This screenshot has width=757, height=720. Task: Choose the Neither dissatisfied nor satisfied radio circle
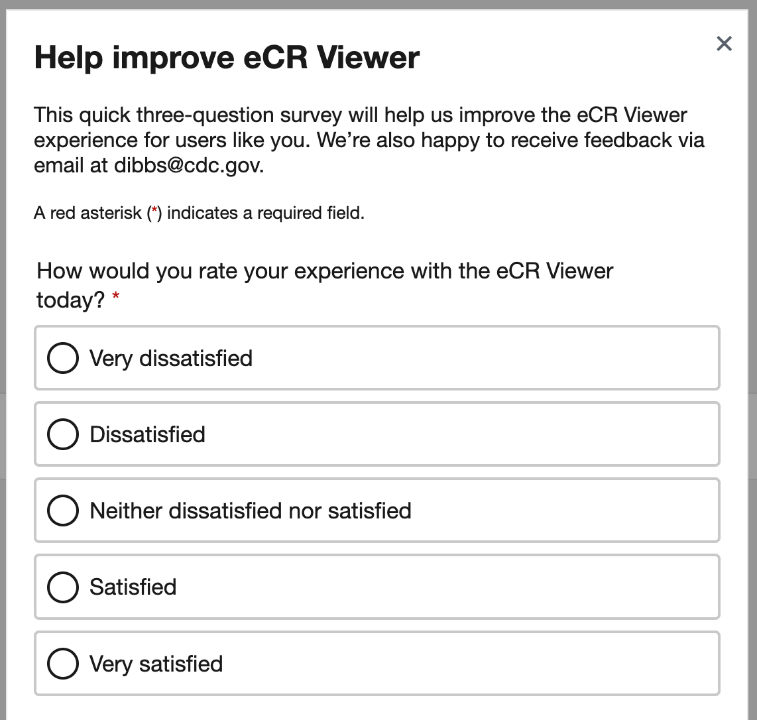point(62,511)
